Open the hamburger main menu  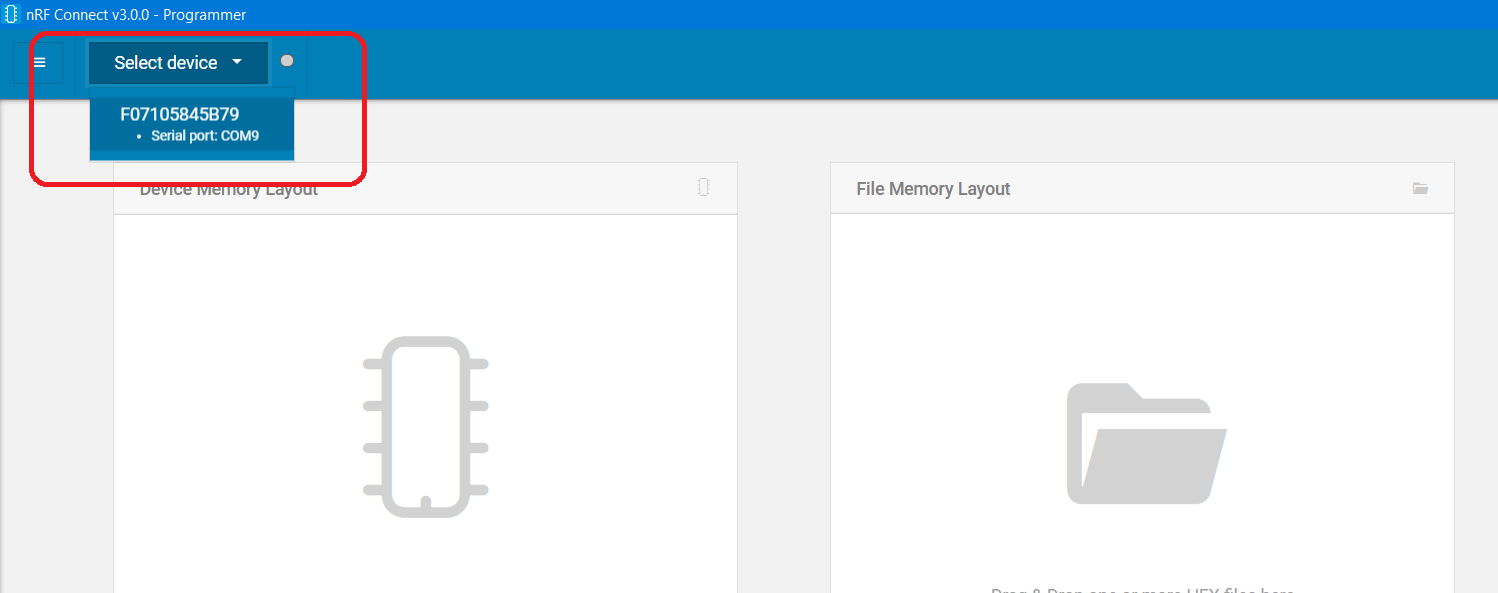click(x=39, y=62)
